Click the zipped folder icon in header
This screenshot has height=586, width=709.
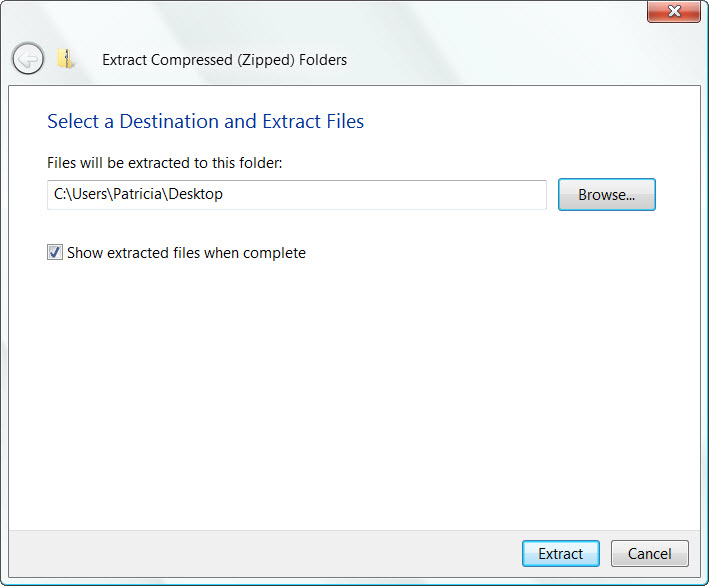(65, 59)
